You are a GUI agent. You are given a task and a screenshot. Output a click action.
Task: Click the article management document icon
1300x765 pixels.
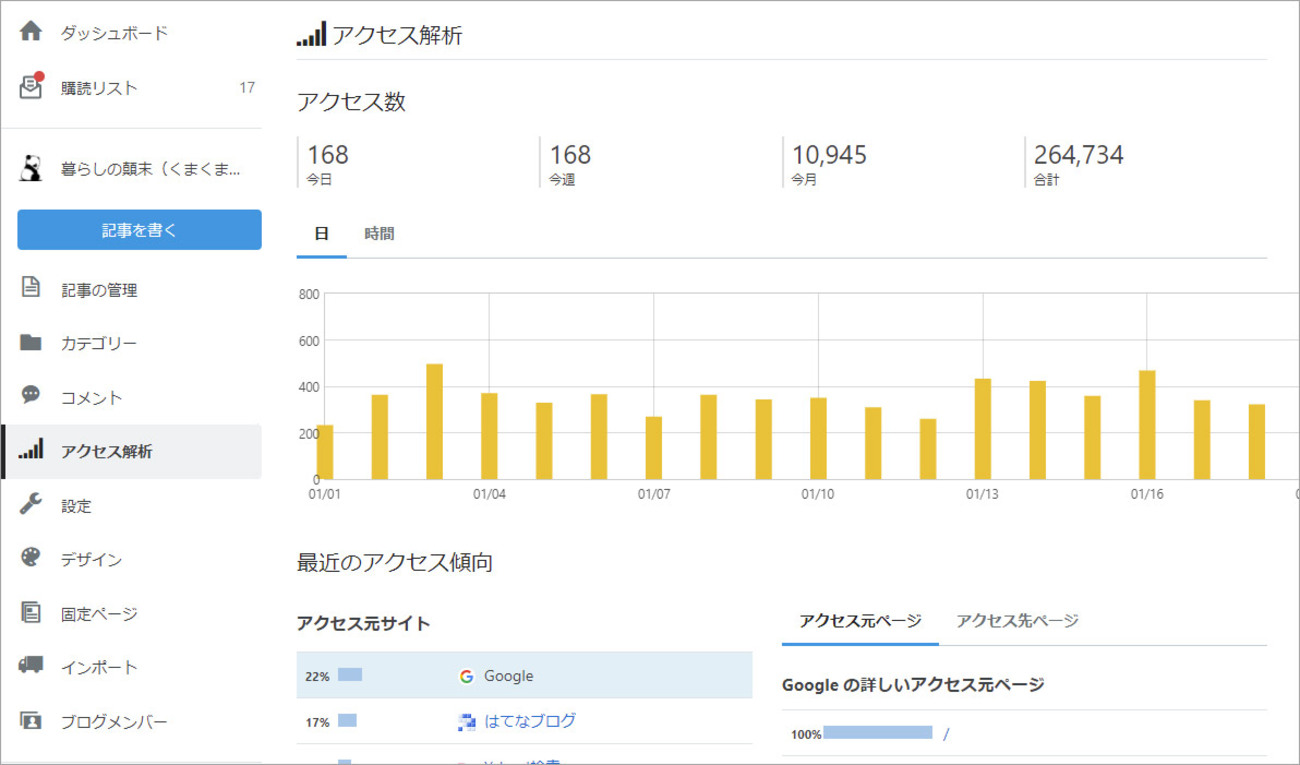point(31,289)
